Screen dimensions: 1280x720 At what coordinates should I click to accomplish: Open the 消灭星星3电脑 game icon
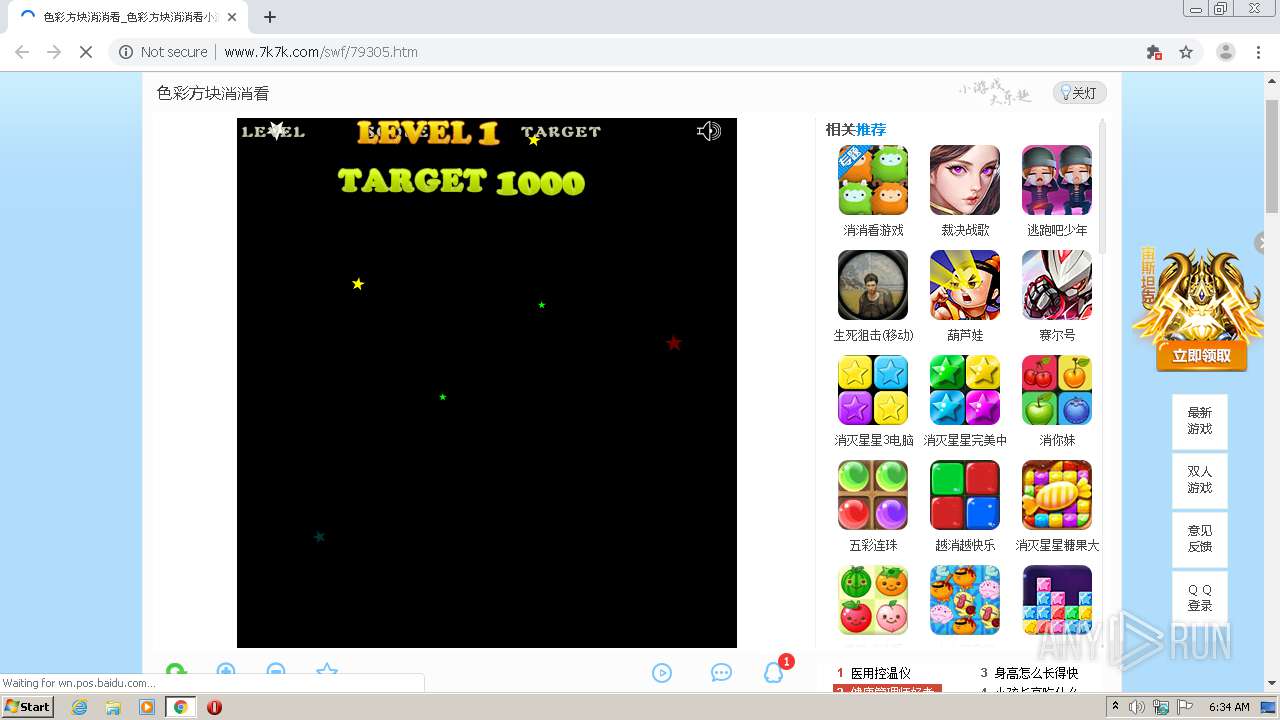click(x=873, y=390)
